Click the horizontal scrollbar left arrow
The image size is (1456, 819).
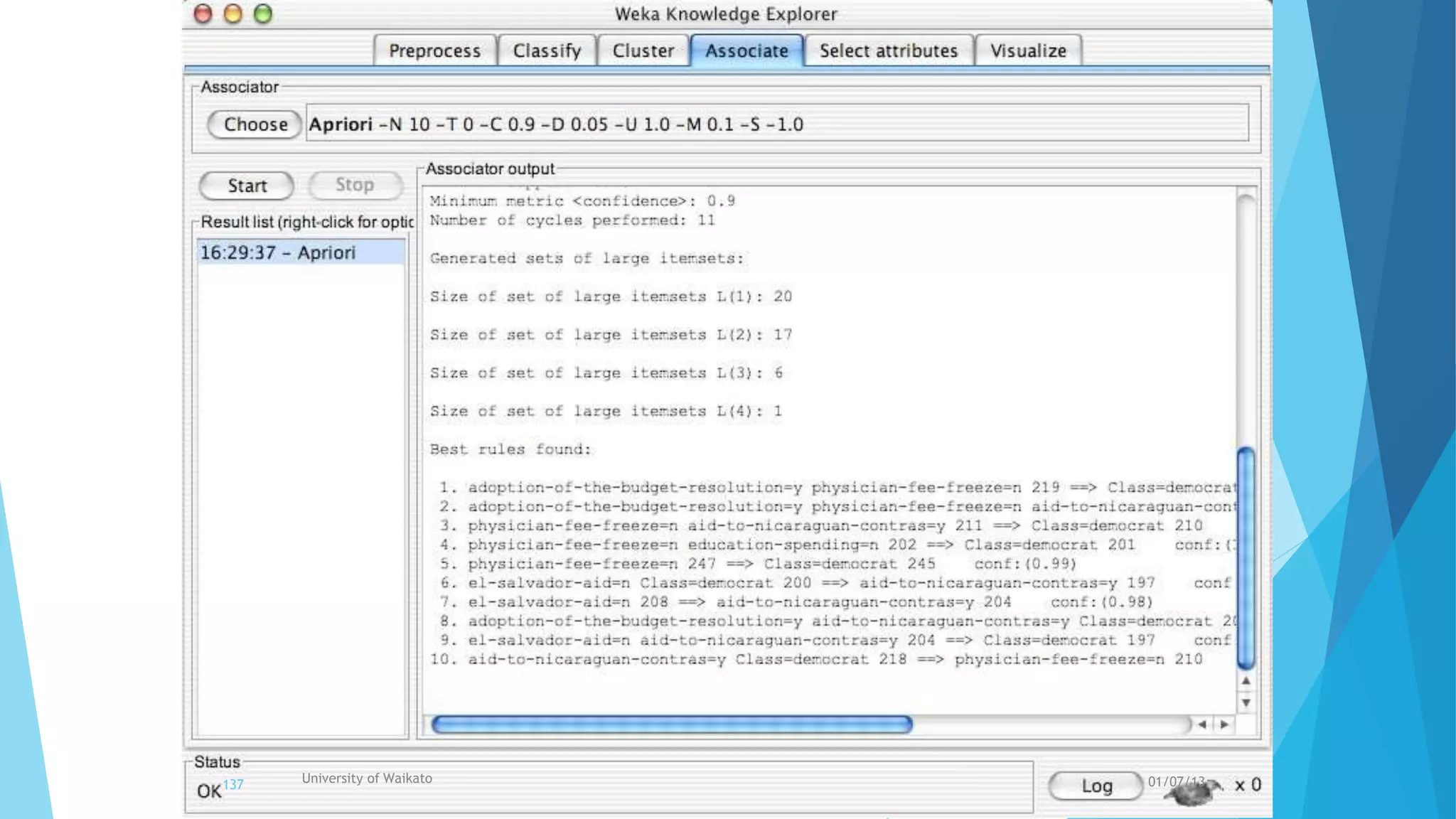pyautogui.click(x=1202, y=724)
